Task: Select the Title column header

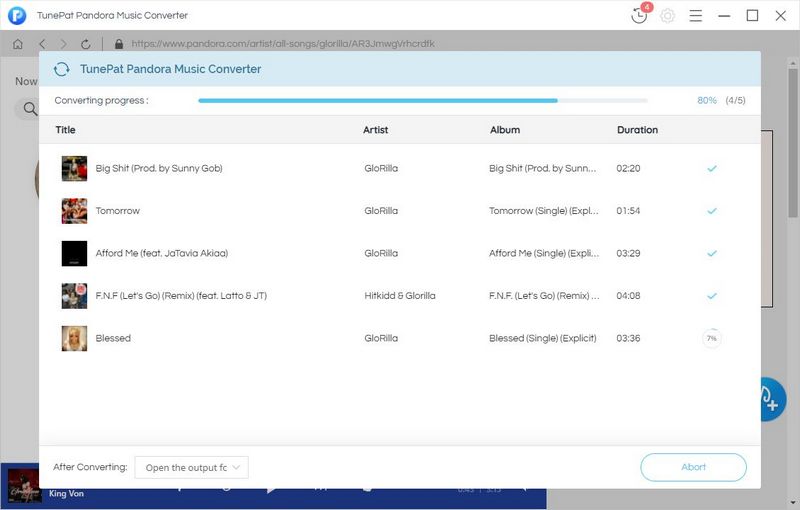Action: (x=65, y=130)
